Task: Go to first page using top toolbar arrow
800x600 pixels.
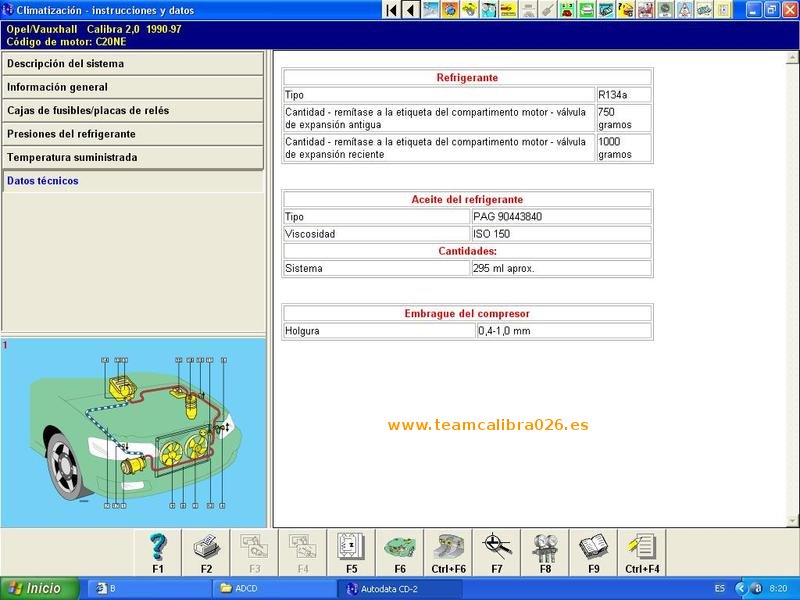Action: (x=391, y=10)
